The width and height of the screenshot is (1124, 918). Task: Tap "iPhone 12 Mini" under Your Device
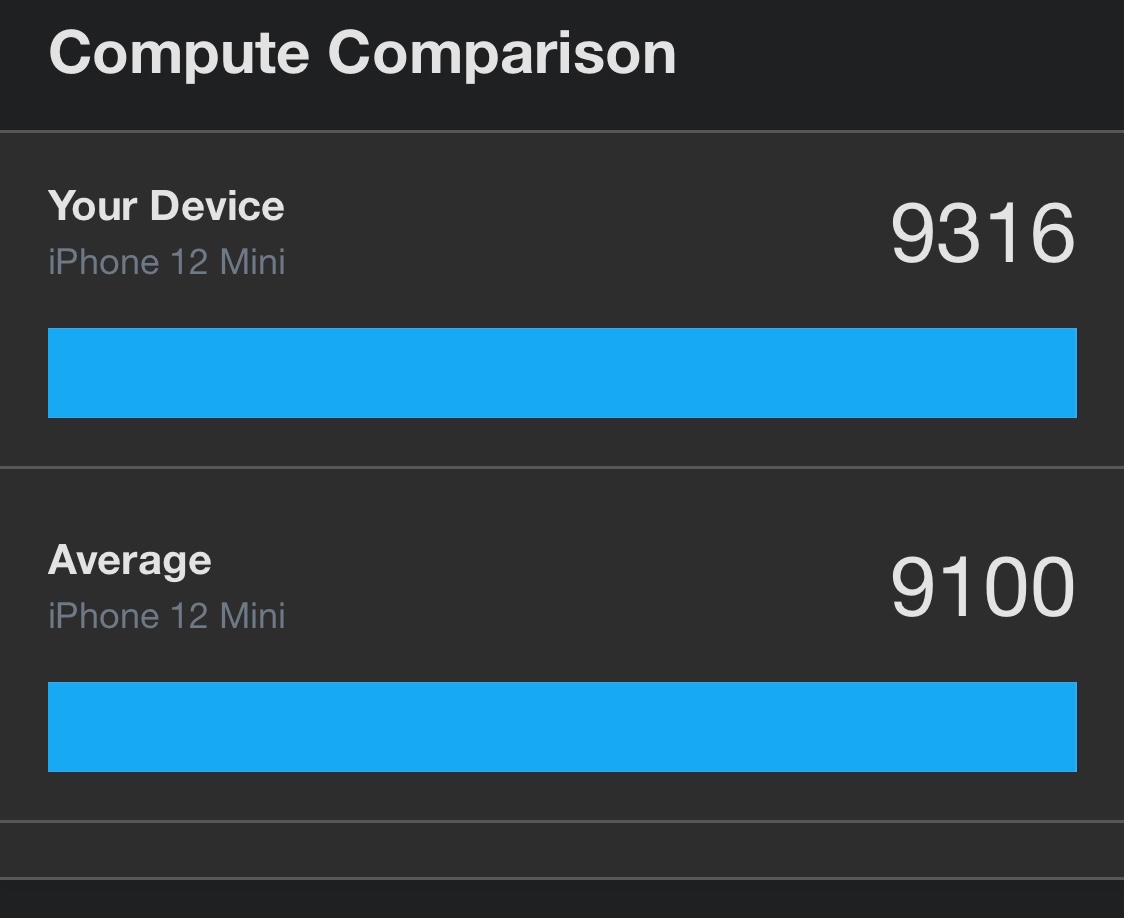click(x=166, y=262)
